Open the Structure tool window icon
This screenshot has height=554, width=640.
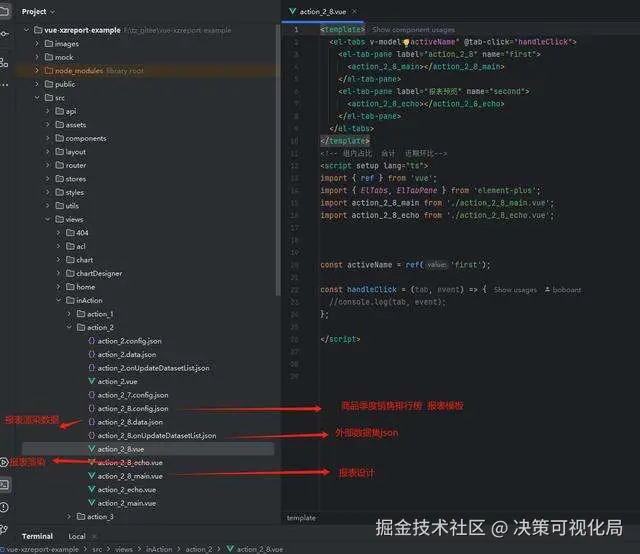[4, 62]
